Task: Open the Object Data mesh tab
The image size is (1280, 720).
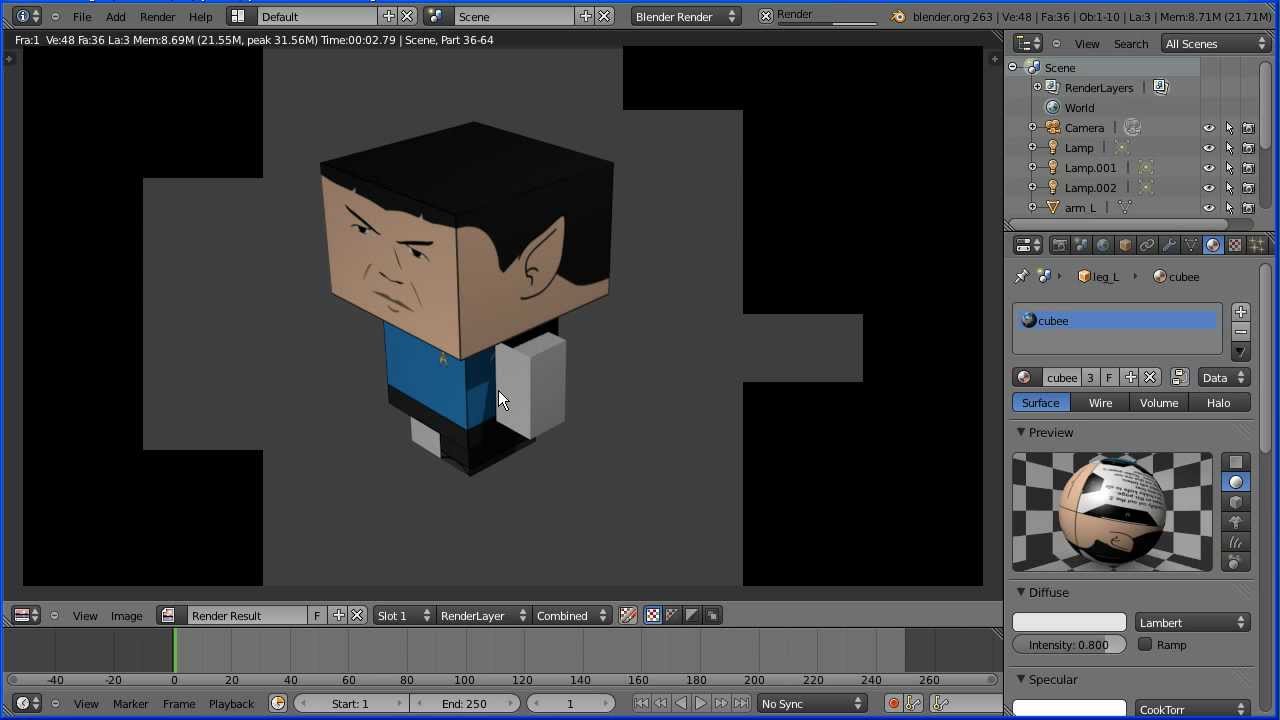Action: tap(1191, 245)
